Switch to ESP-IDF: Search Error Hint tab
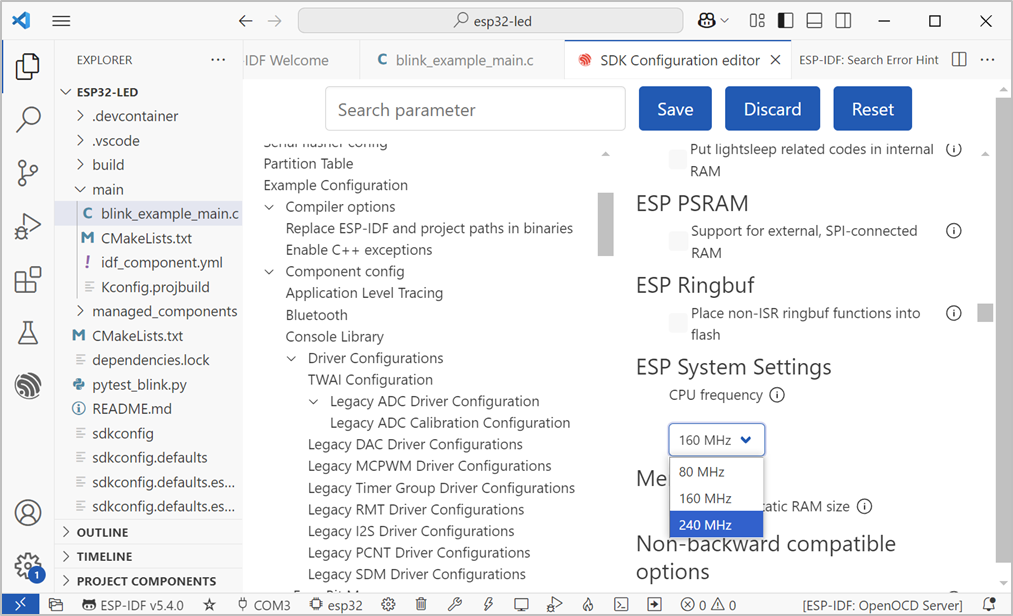The height and width of the screenshot is (616, 1013). tap(868, 60)
